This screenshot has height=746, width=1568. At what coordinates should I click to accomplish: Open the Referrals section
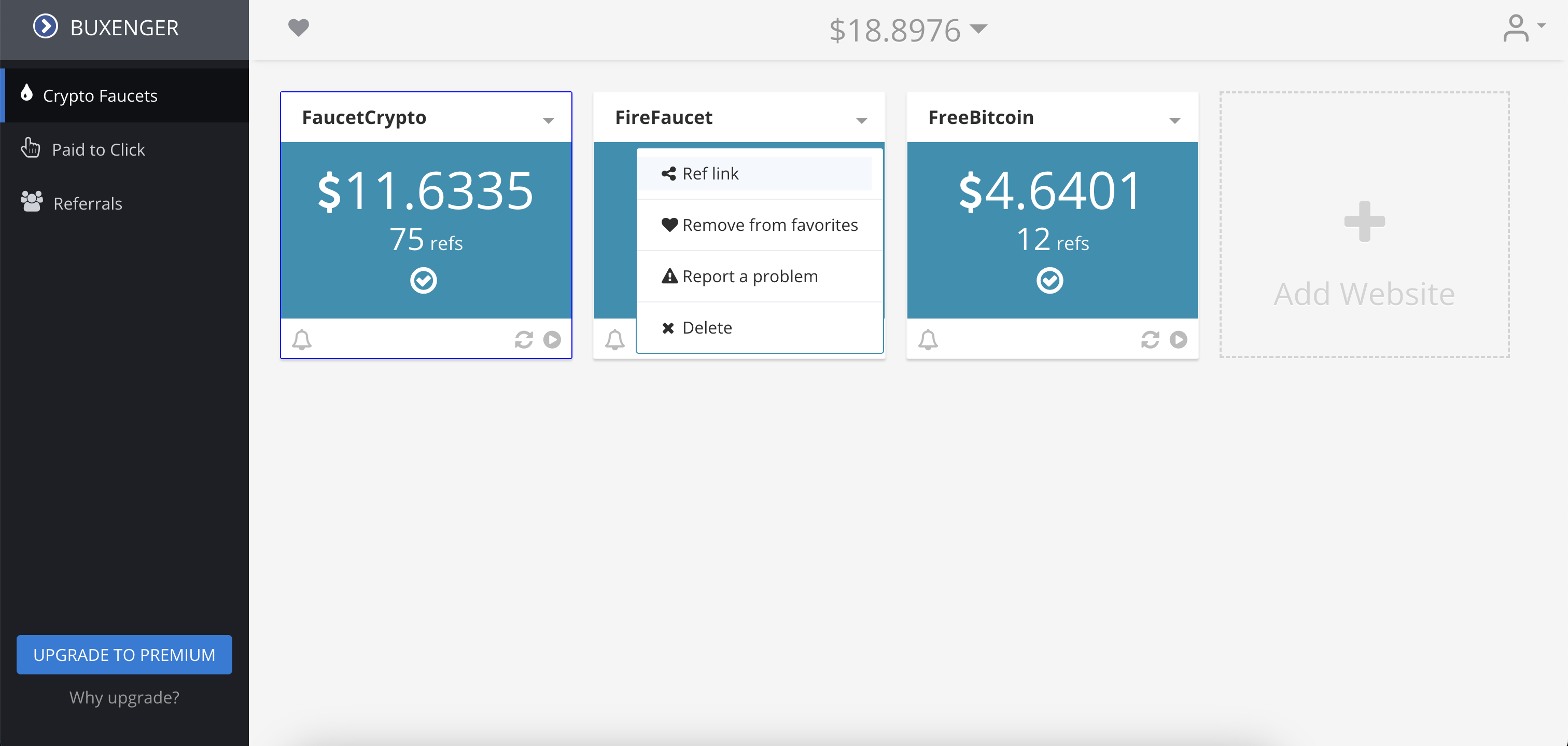(88, 203)
